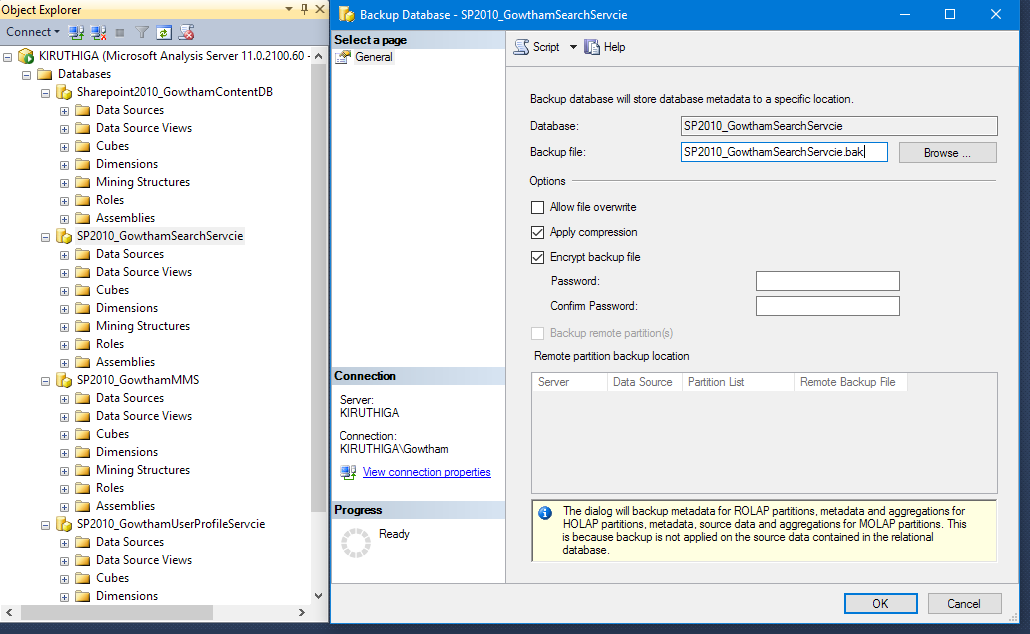
Task: Click the info icon in the note box
Action: coord(545,513)
